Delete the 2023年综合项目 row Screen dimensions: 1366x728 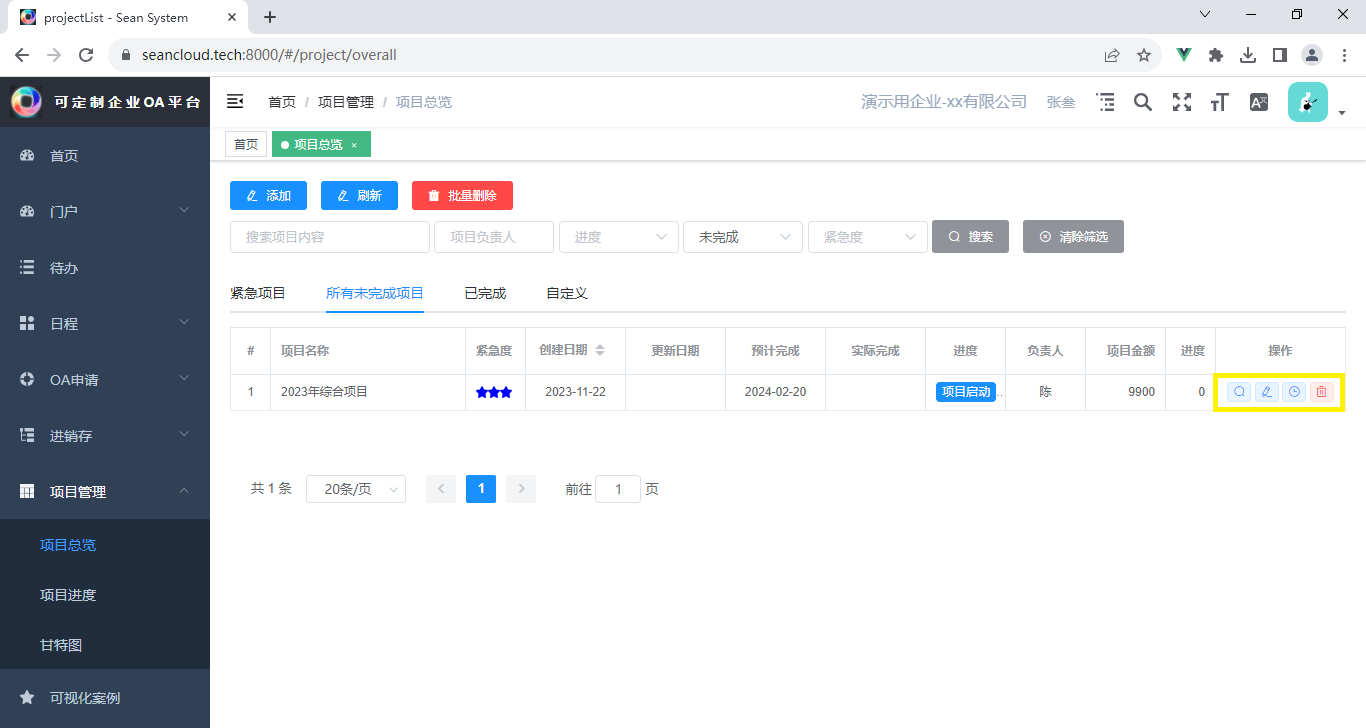(x=1322, y=392)
